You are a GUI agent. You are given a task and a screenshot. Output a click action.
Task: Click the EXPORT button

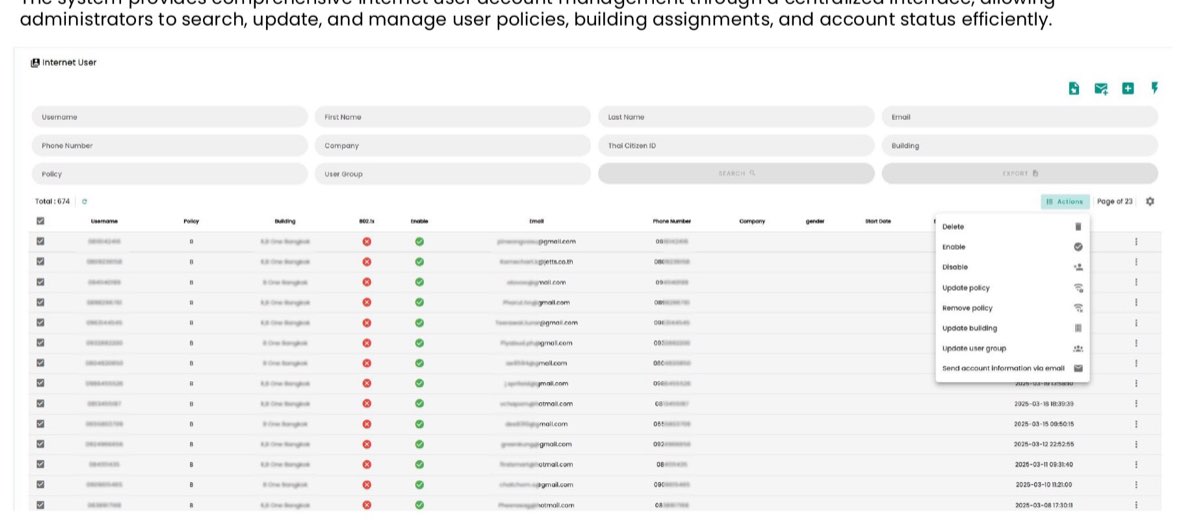tap(1020, 173)
